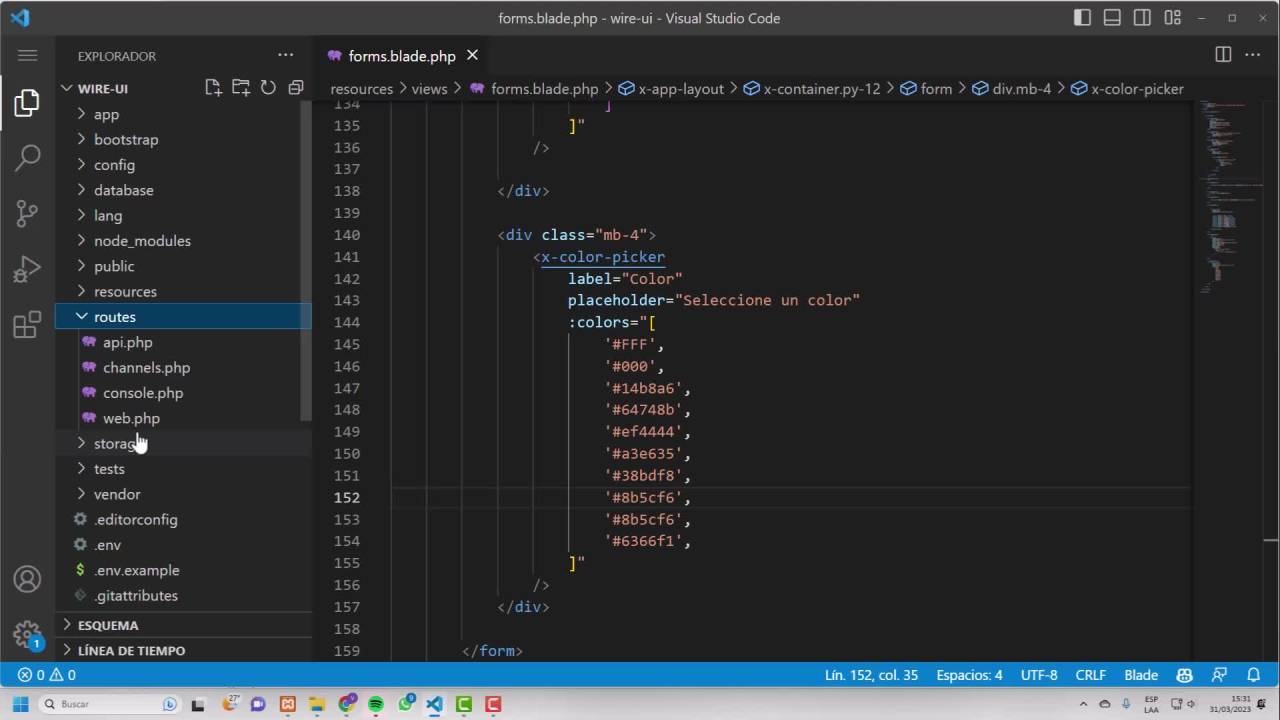Expand the bootstrap folder
1280x720 pixels.
click(x=183, y=139)
